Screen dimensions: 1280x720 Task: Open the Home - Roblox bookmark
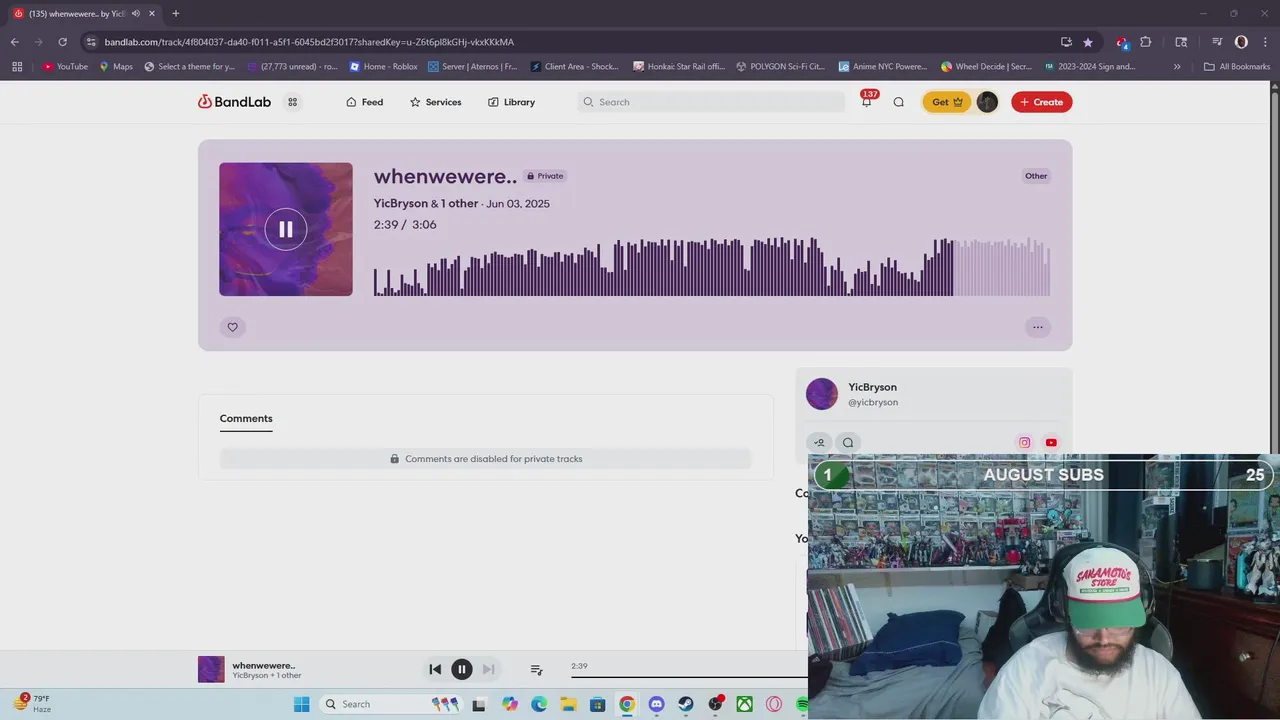(384, 66)
